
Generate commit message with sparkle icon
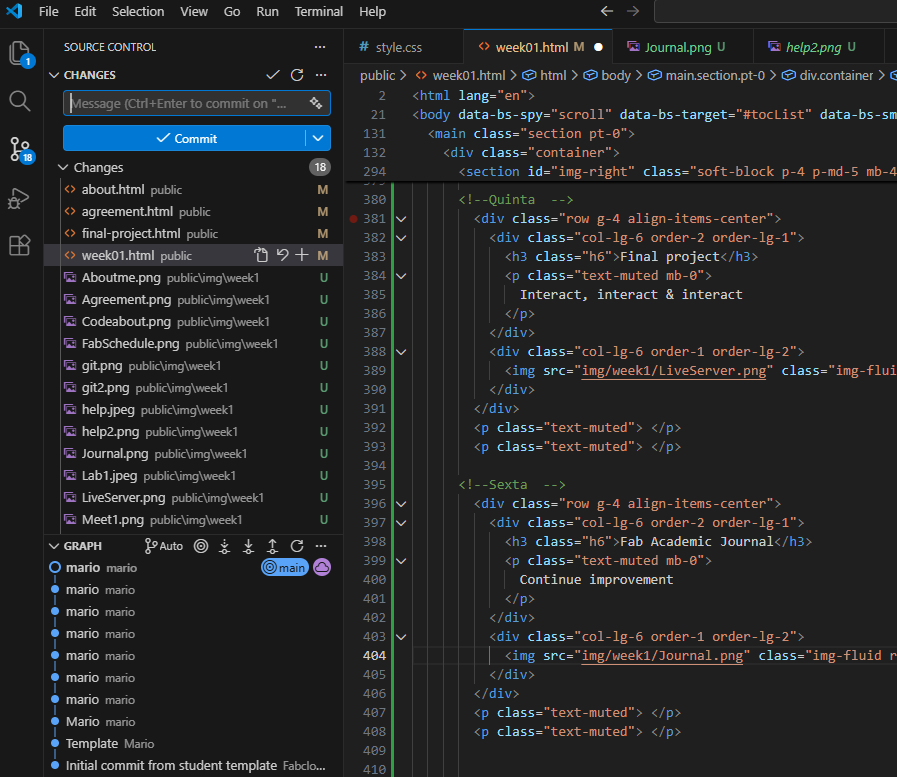pyautogui.click(x=315, y=103)
